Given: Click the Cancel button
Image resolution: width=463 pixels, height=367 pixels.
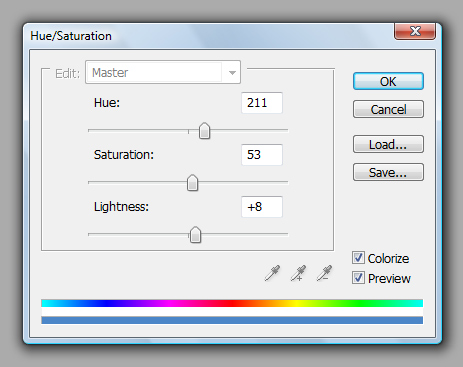Looking at the screenshot, I should (x=388, y=109).
